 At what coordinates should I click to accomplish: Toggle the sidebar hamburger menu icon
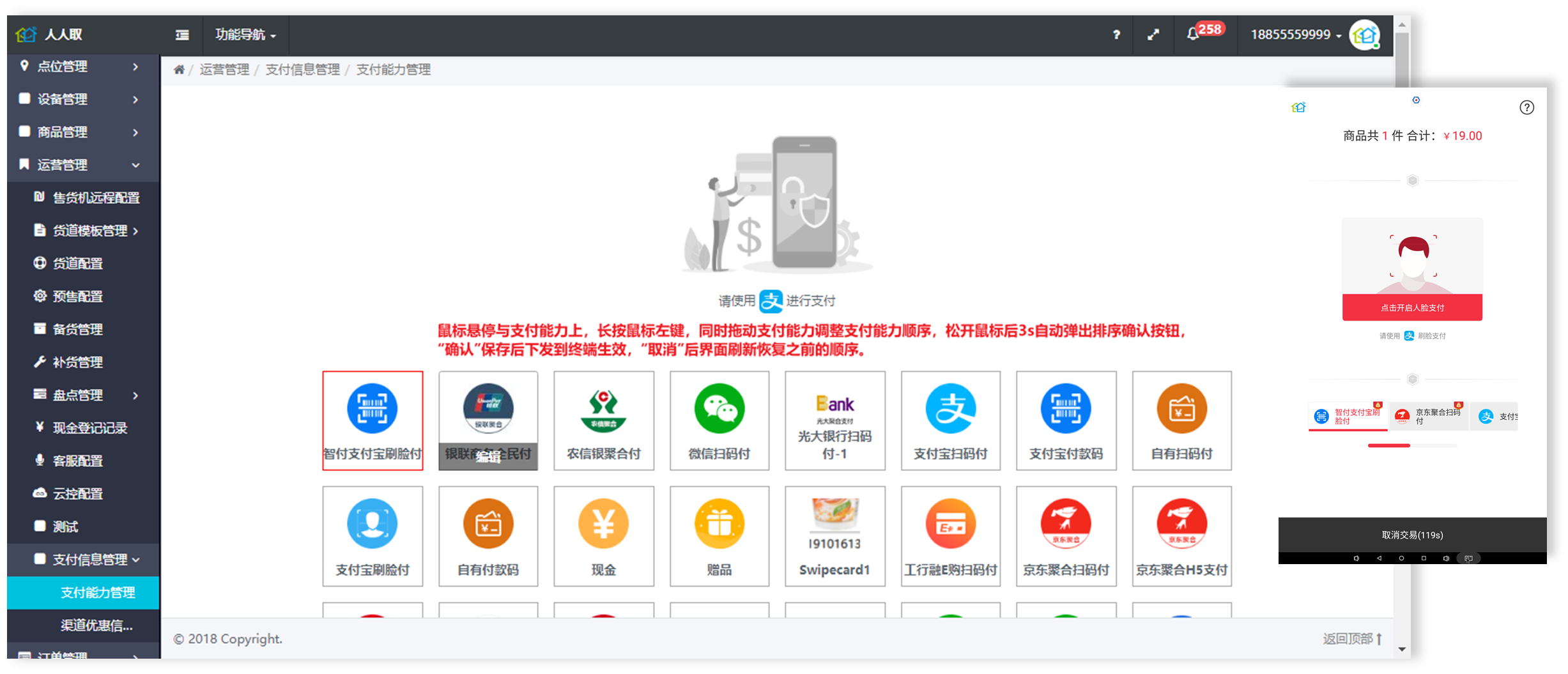pos(182,34)
